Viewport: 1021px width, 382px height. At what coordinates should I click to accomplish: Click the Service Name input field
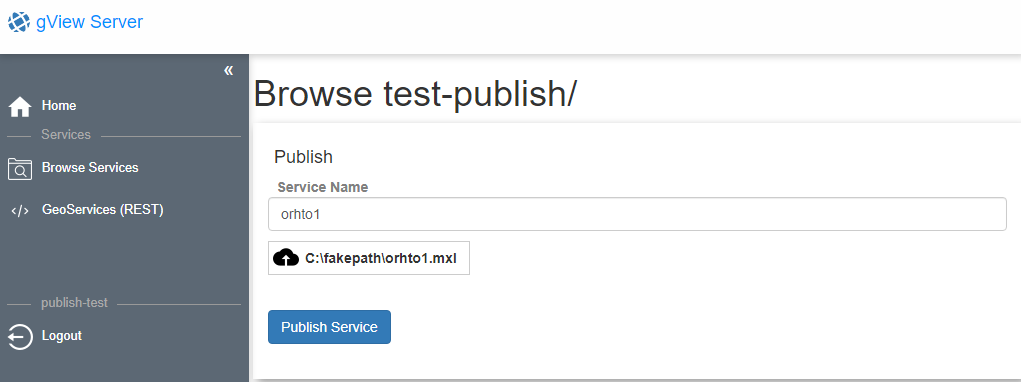(x=637, y=214)
